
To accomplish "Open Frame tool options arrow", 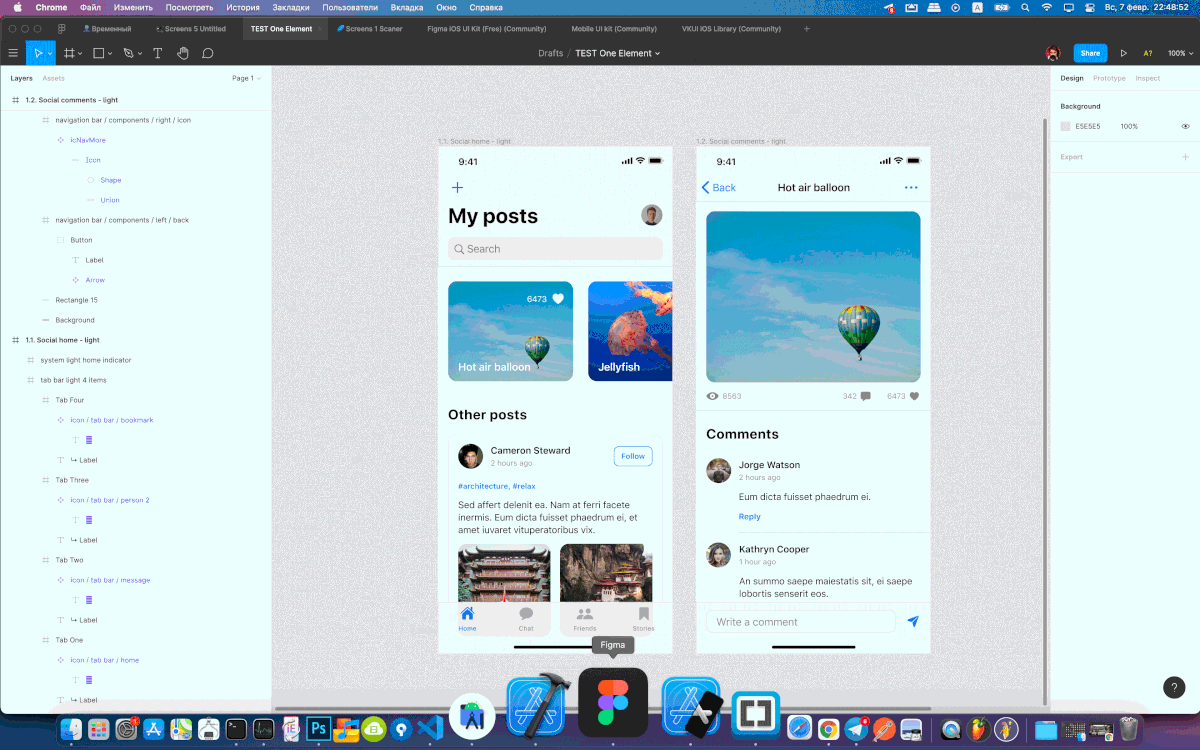I will coord(80,53).
